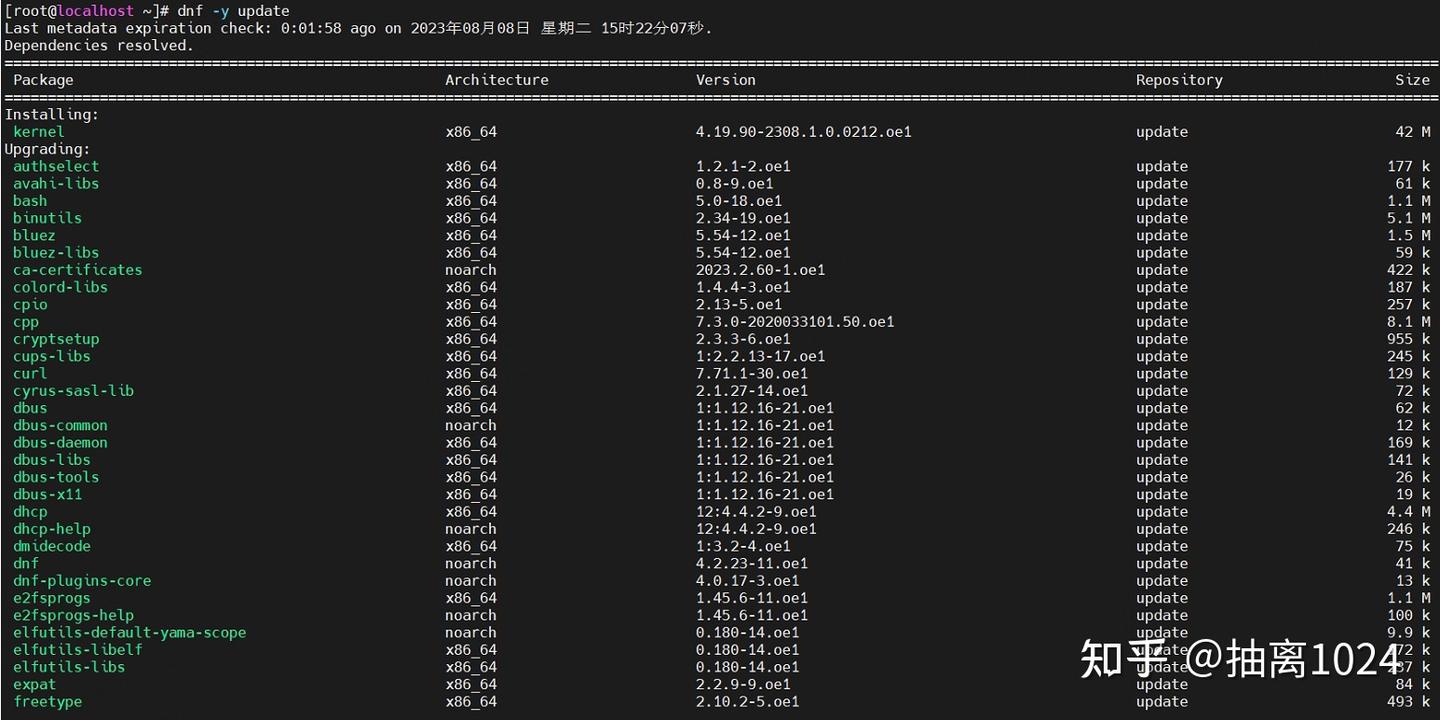Select the elfutils-default-yama-scope package text

click(129, 633)
